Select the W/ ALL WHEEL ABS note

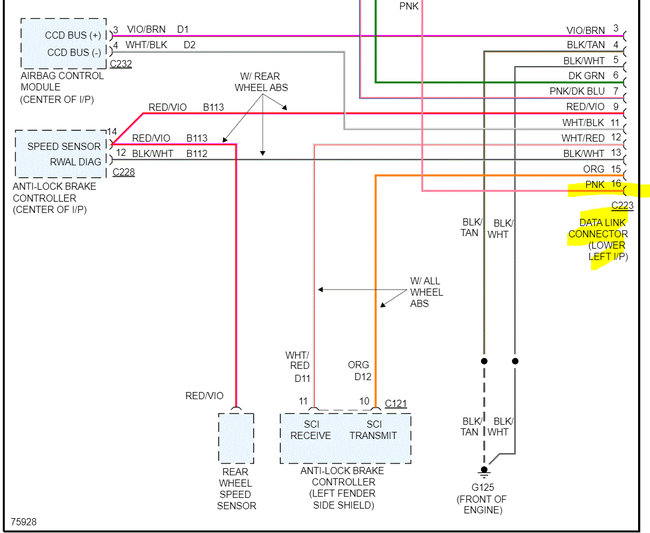[427, 292]
